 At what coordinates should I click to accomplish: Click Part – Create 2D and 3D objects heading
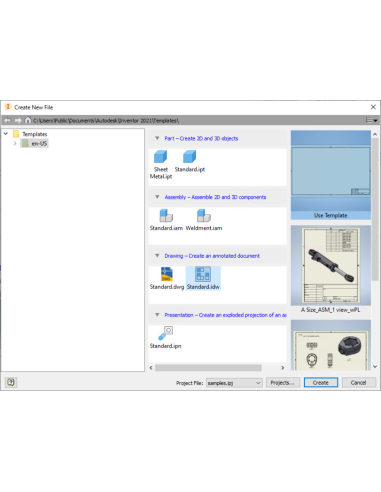point(201,138)
